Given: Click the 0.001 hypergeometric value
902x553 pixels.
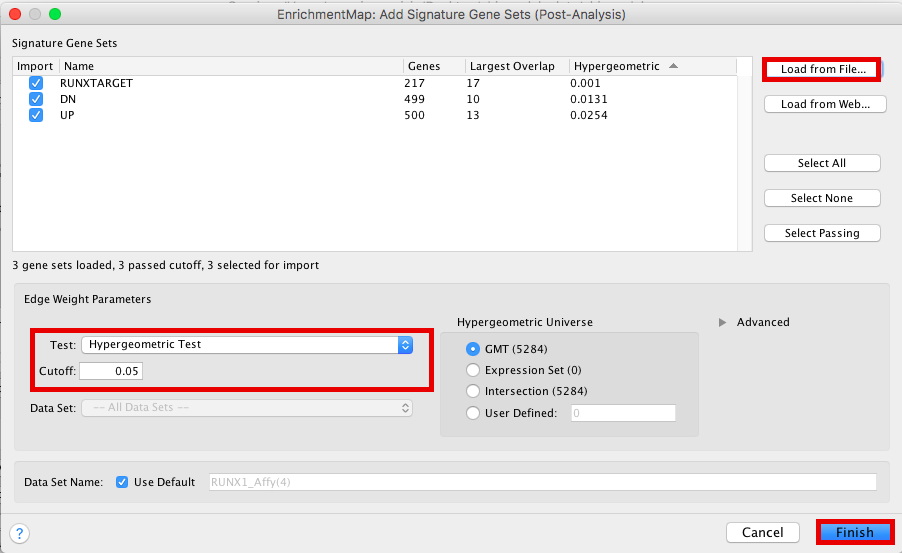Looking at the screenshot, I should coord(585,83).
